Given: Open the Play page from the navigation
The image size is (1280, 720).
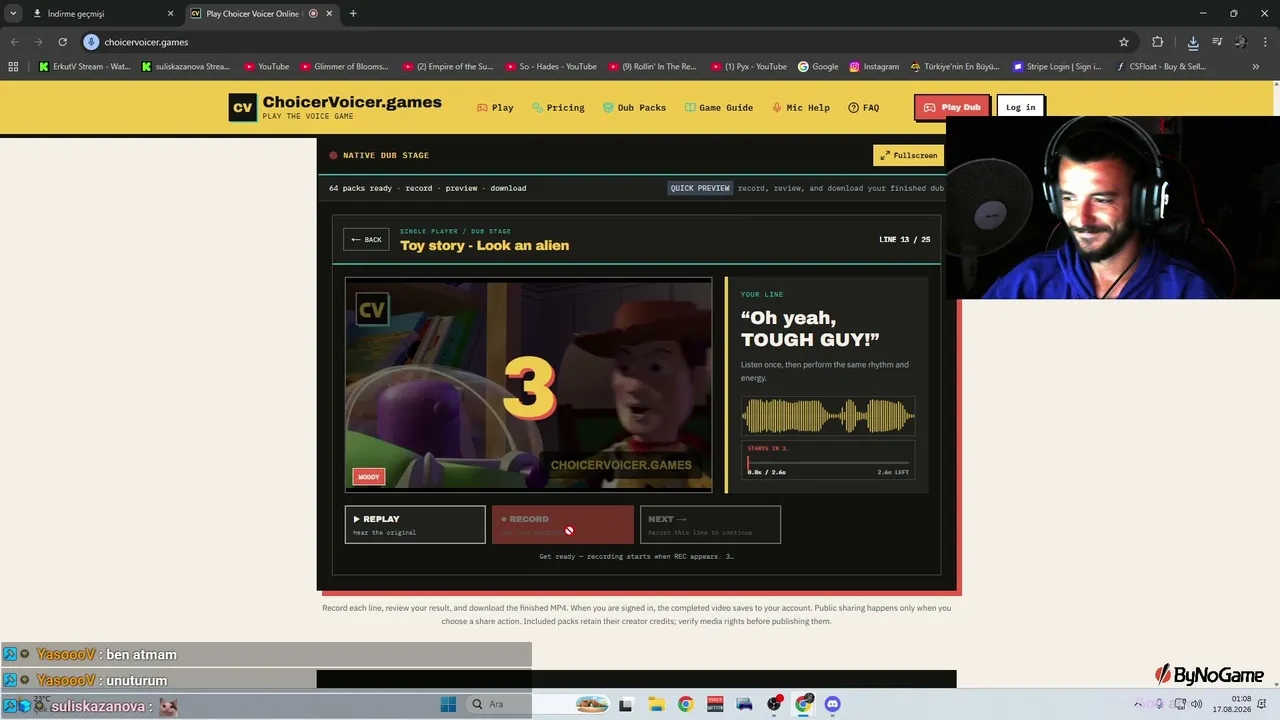Looking at the screenshot, I should (495, 108).
